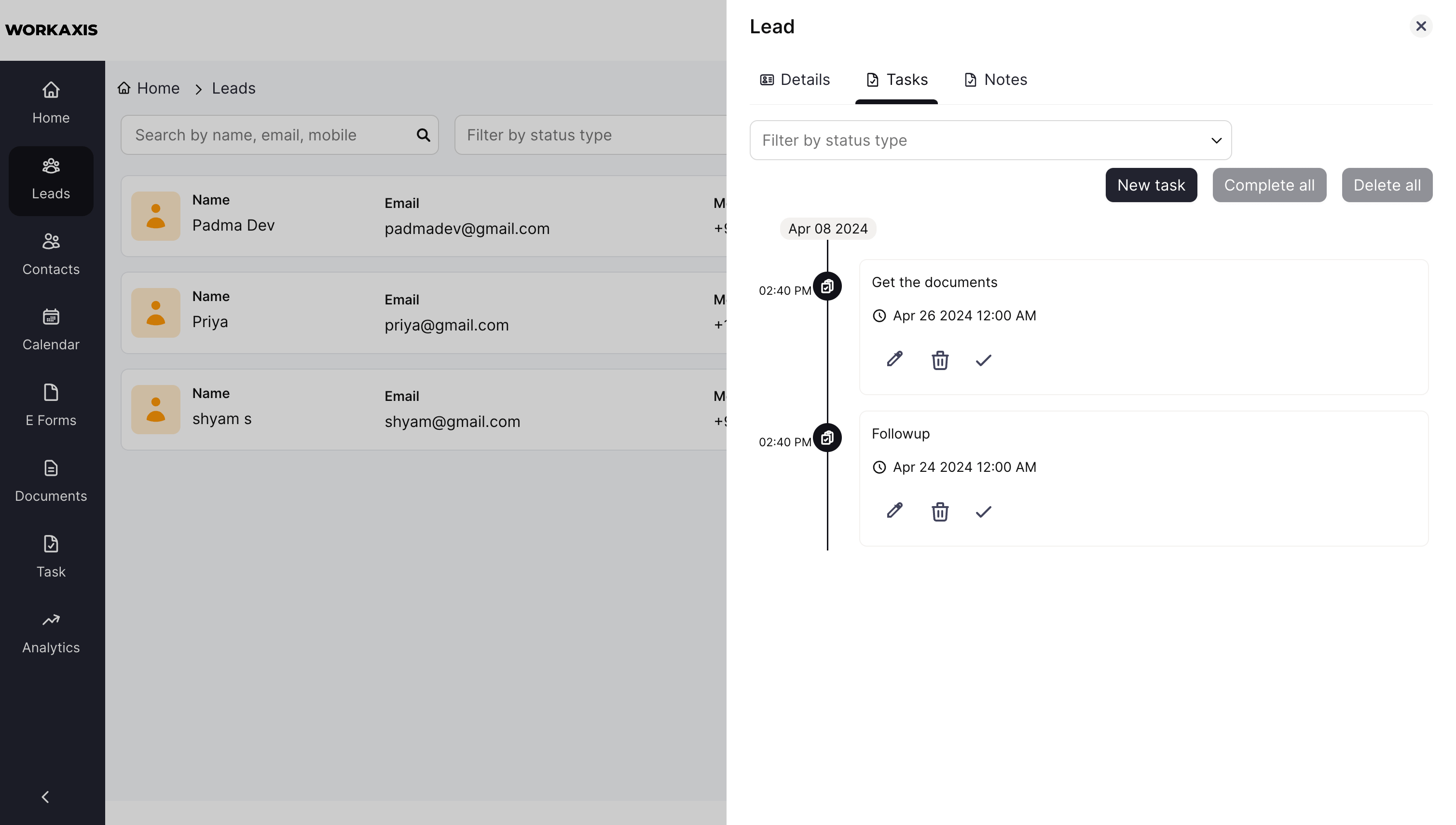Image resolution: width=1456 pixels, height=825 pixels.
Task: Switch to the Details tab
Action: (x=795, y=79)
